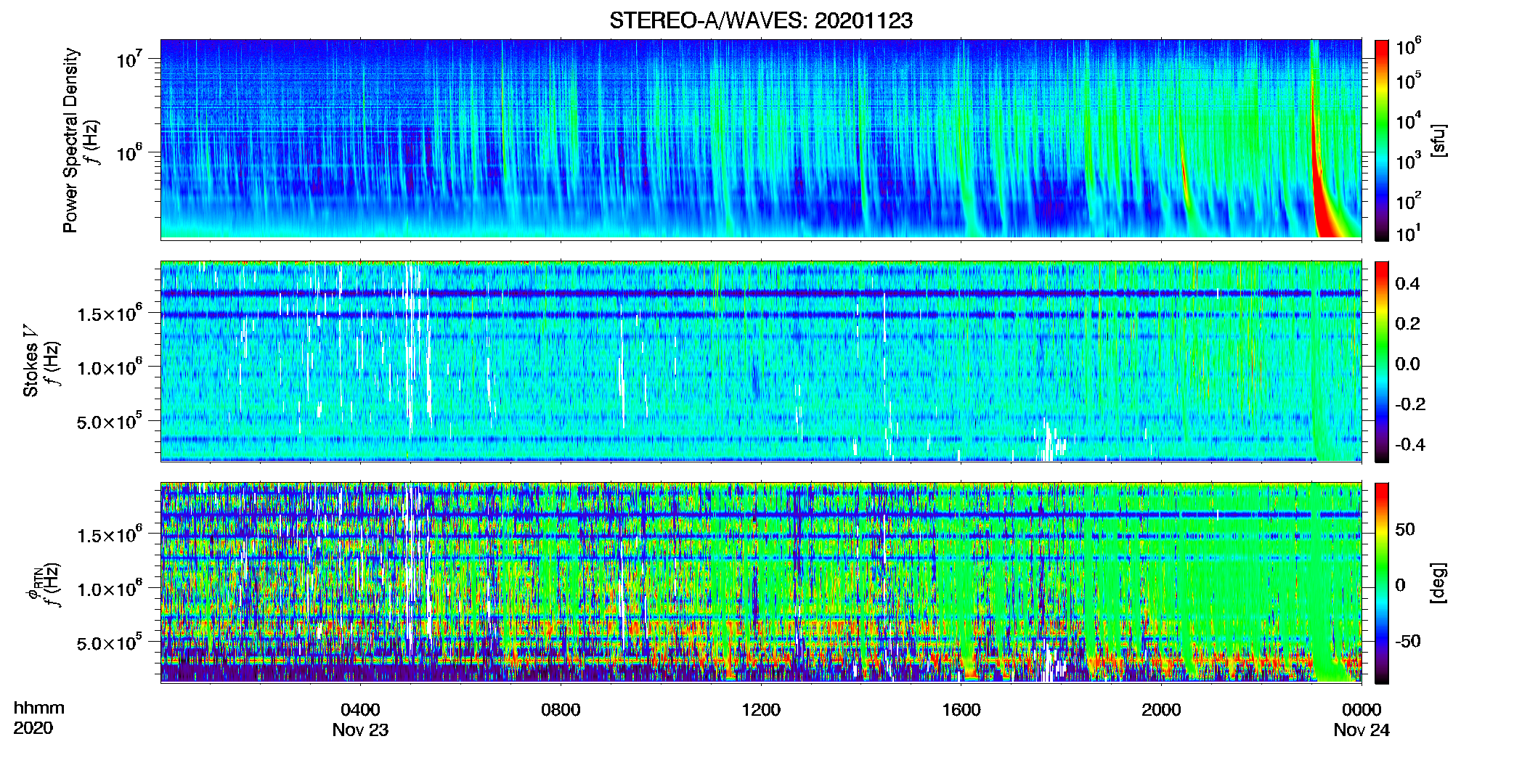Select the 1200 time tick label

pyautogui.click(x=761, y=710)
